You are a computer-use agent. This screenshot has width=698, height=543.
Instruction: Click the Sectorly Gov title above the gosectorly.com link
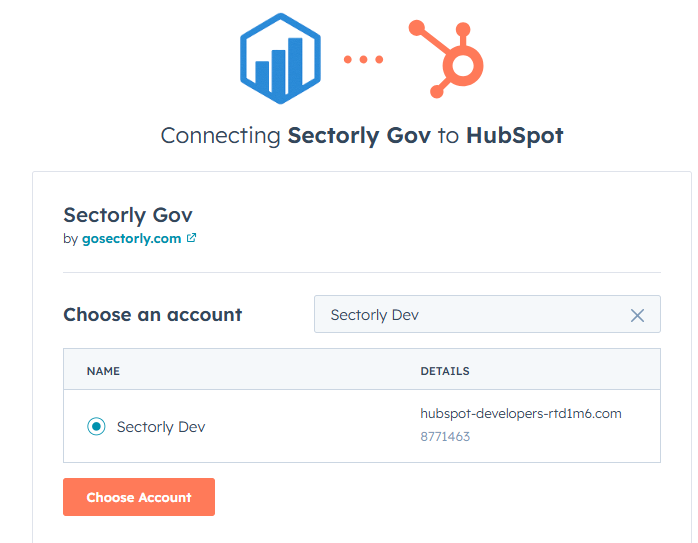[x=127, y=215]
